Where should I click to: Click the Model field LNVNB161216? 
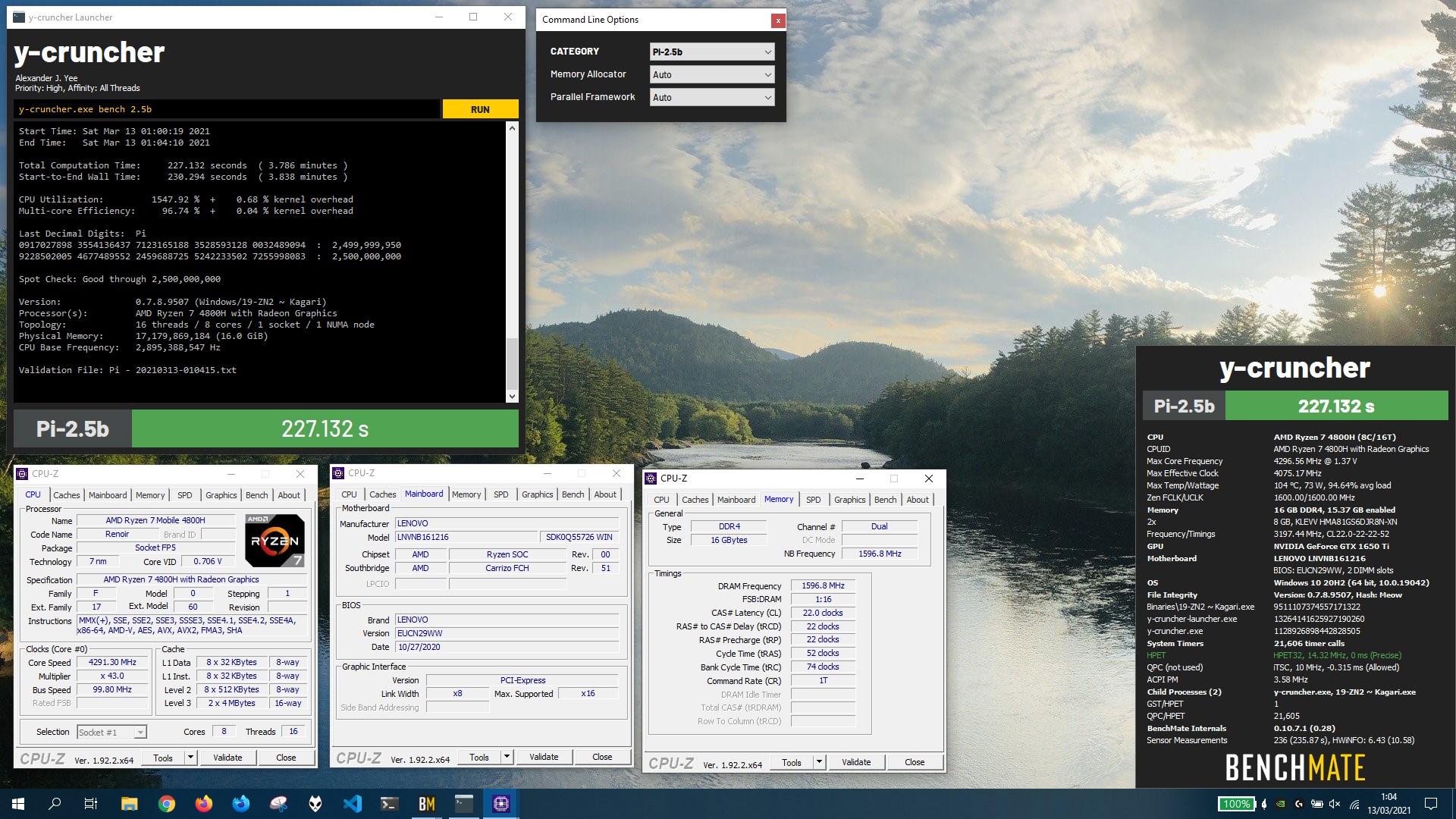coord(466,537)
